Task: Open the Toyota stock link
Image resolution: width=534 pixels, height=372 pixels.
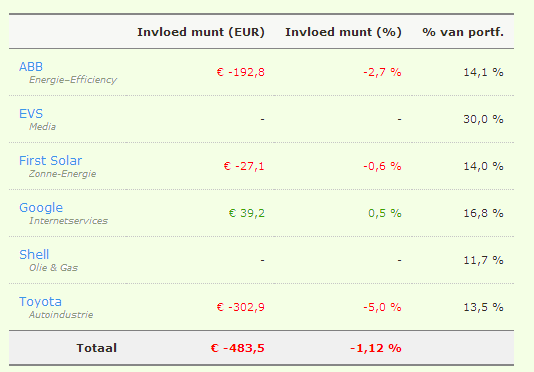Action: 40,302
